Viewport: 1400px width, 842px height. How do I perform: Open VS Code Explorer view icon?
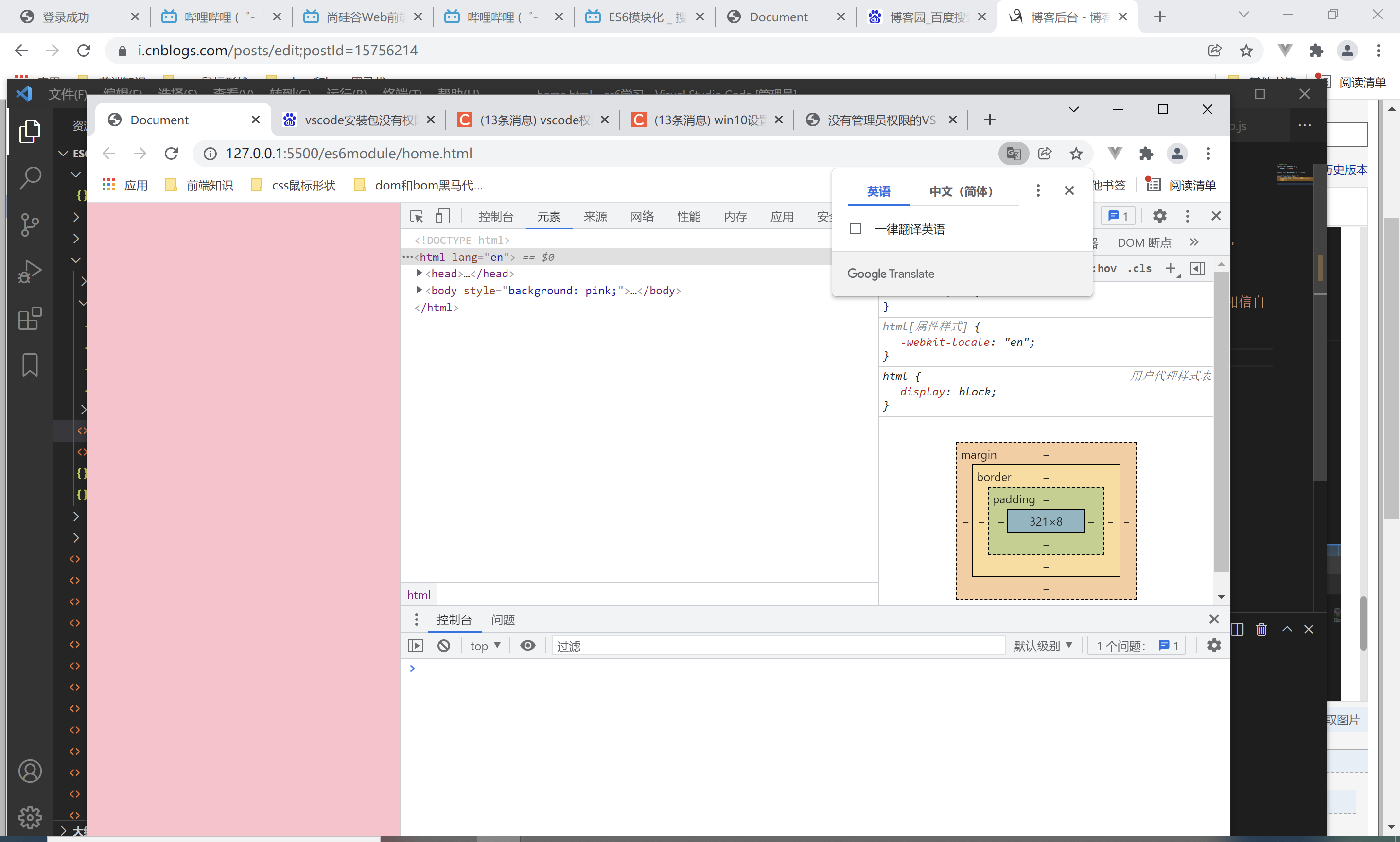click(30, 131)
